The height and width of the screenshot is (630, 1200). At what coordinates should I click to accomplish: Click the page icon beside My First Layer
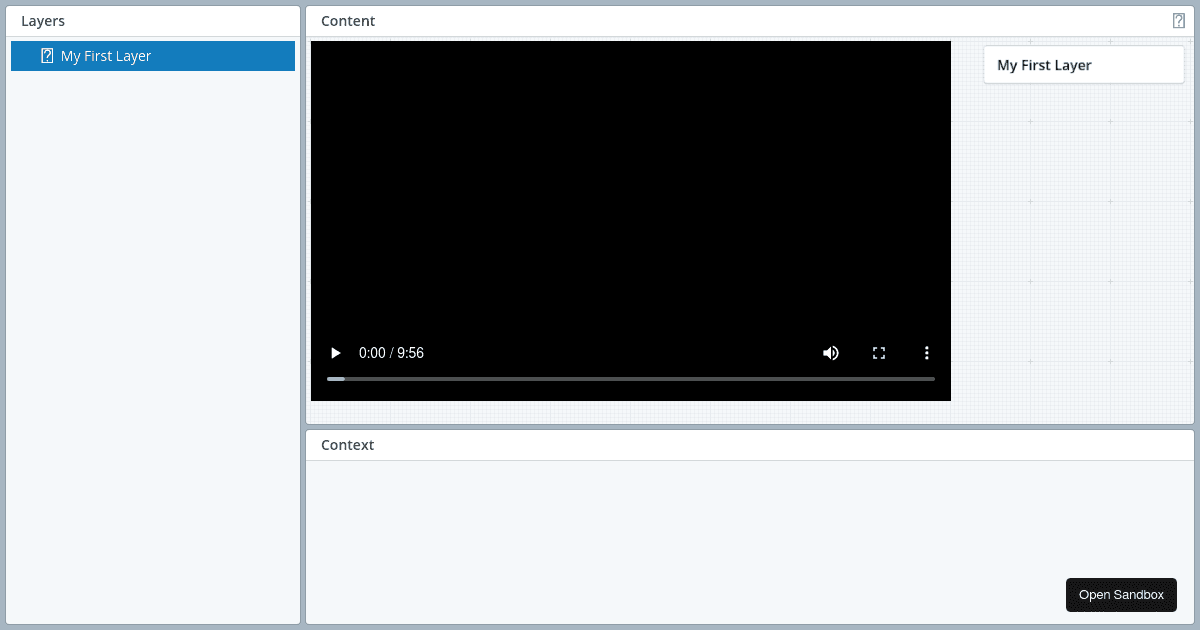pos(45,56)
